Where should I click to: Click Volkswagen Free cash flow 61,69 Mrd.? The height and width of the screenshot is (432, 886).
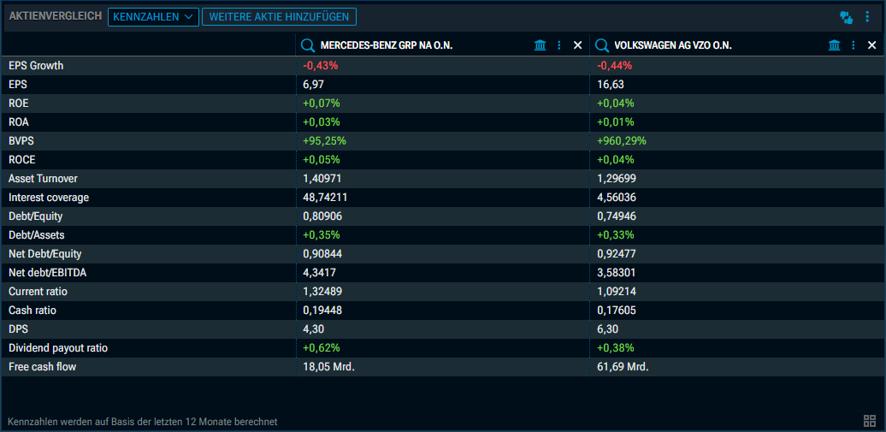click(623, 367)
